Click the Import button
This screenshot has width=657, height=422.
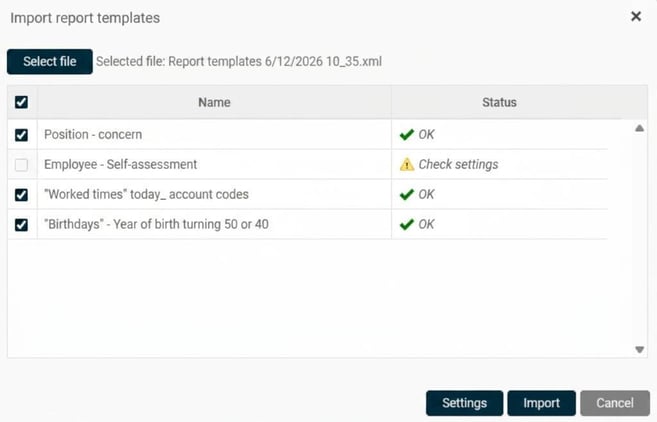coord(541,403)
